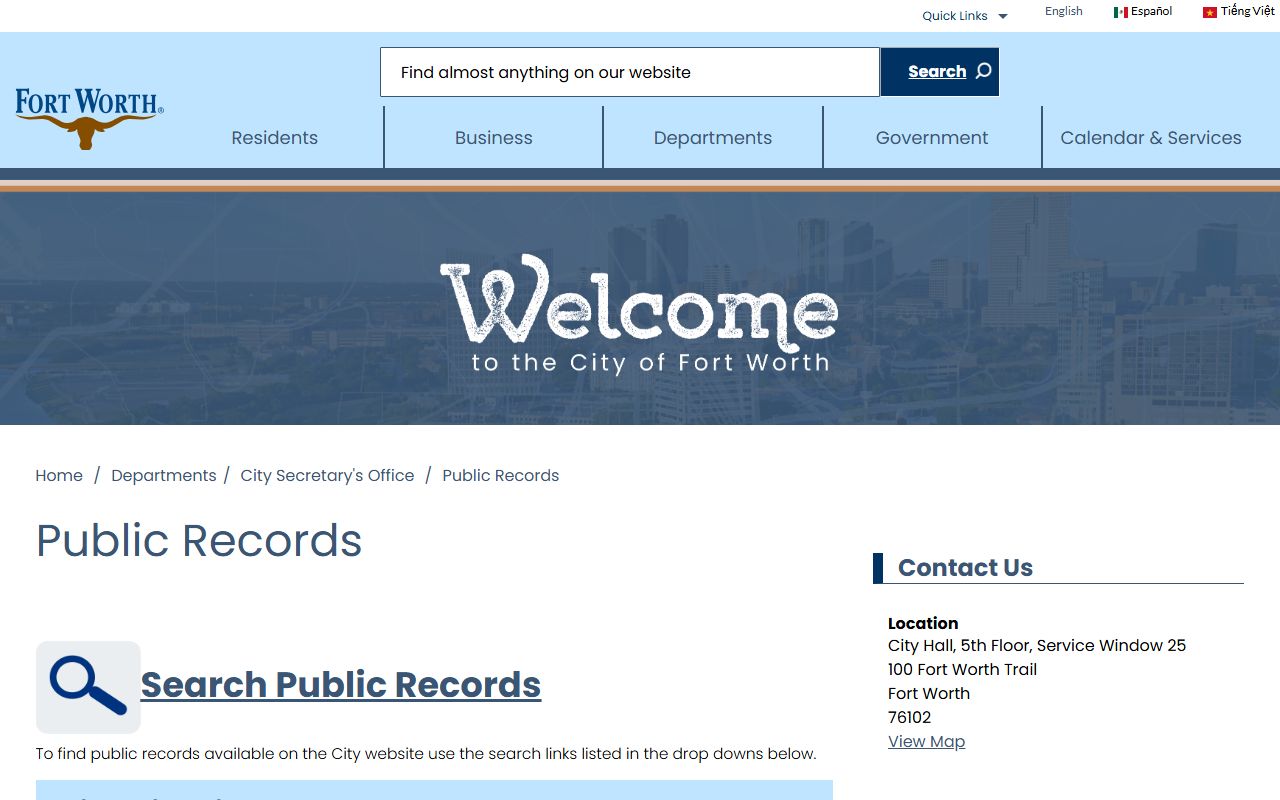1280x800 pixels.
Task: Click the Vietnamese flag icon beside Tiếng Việt
Action: [x=1209, y=12]
